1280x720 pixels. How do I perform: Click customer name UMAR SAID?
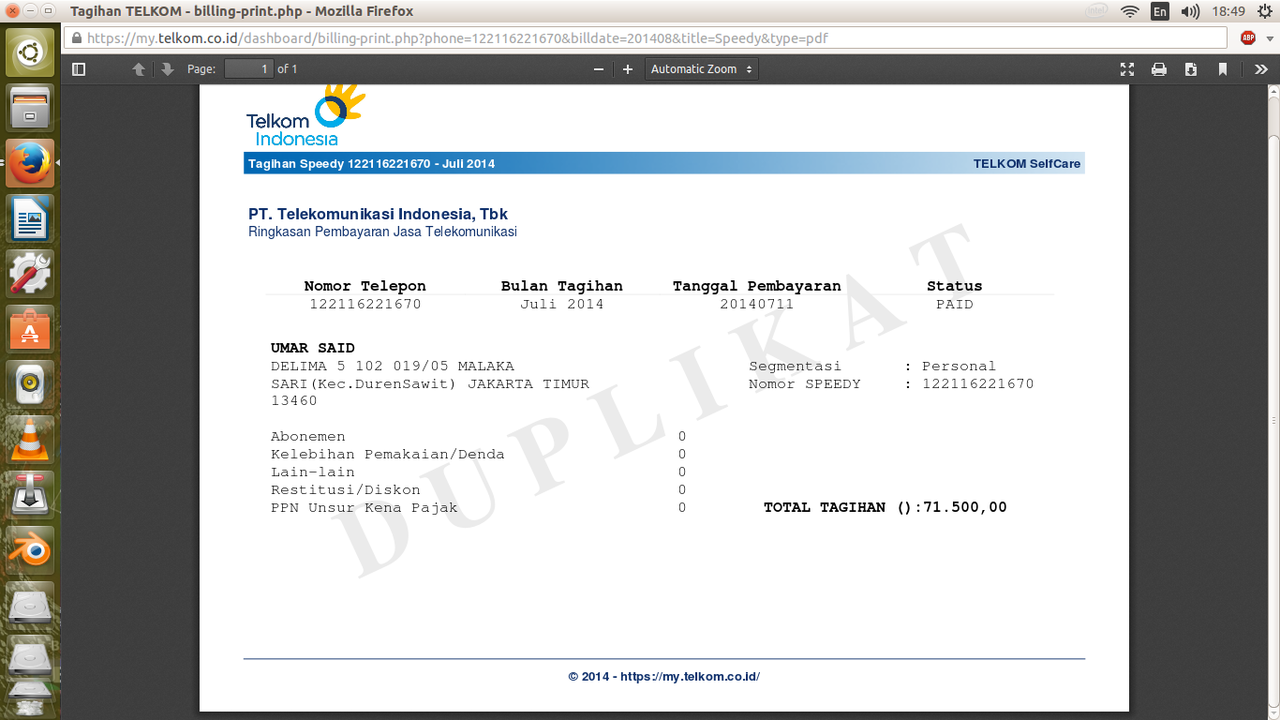click(x=313, y=348)
